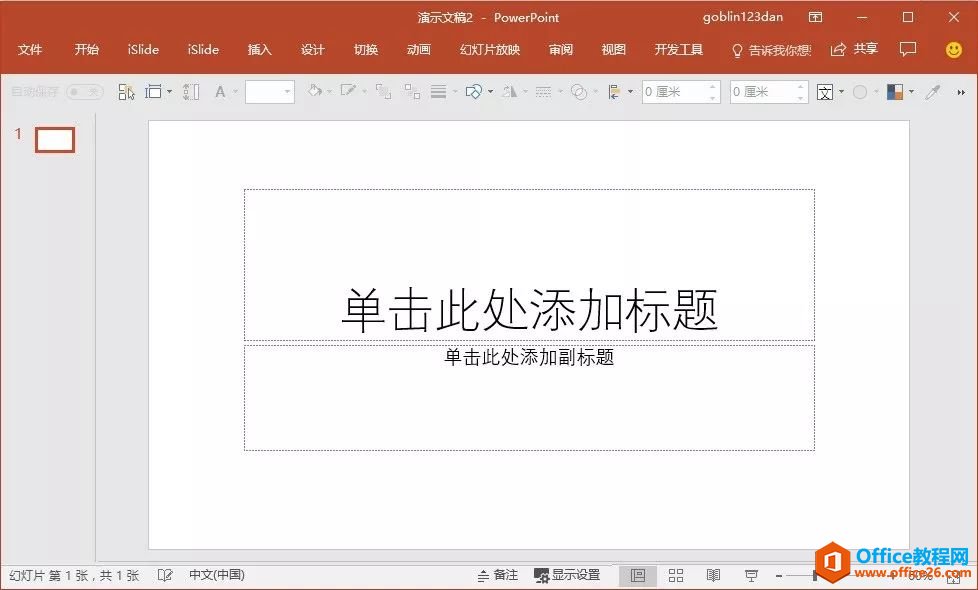This screenshot has width=978, height=590.
Task: Open 显示设置 display settings
Action: click(567, 575)
